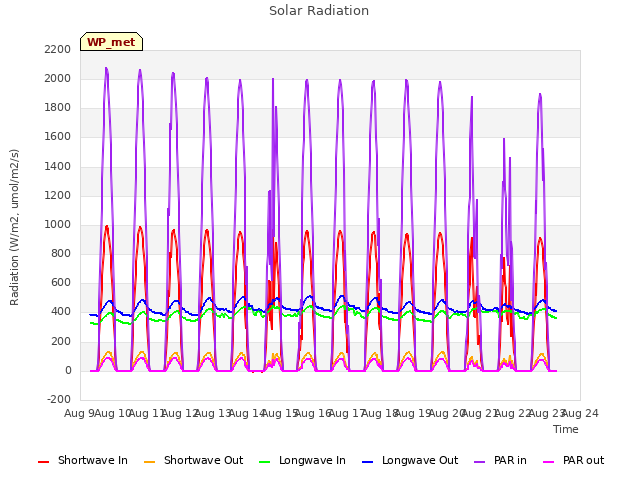Click the first PAR in peak near 2080
640x480 pixels.
coord(106,69)
